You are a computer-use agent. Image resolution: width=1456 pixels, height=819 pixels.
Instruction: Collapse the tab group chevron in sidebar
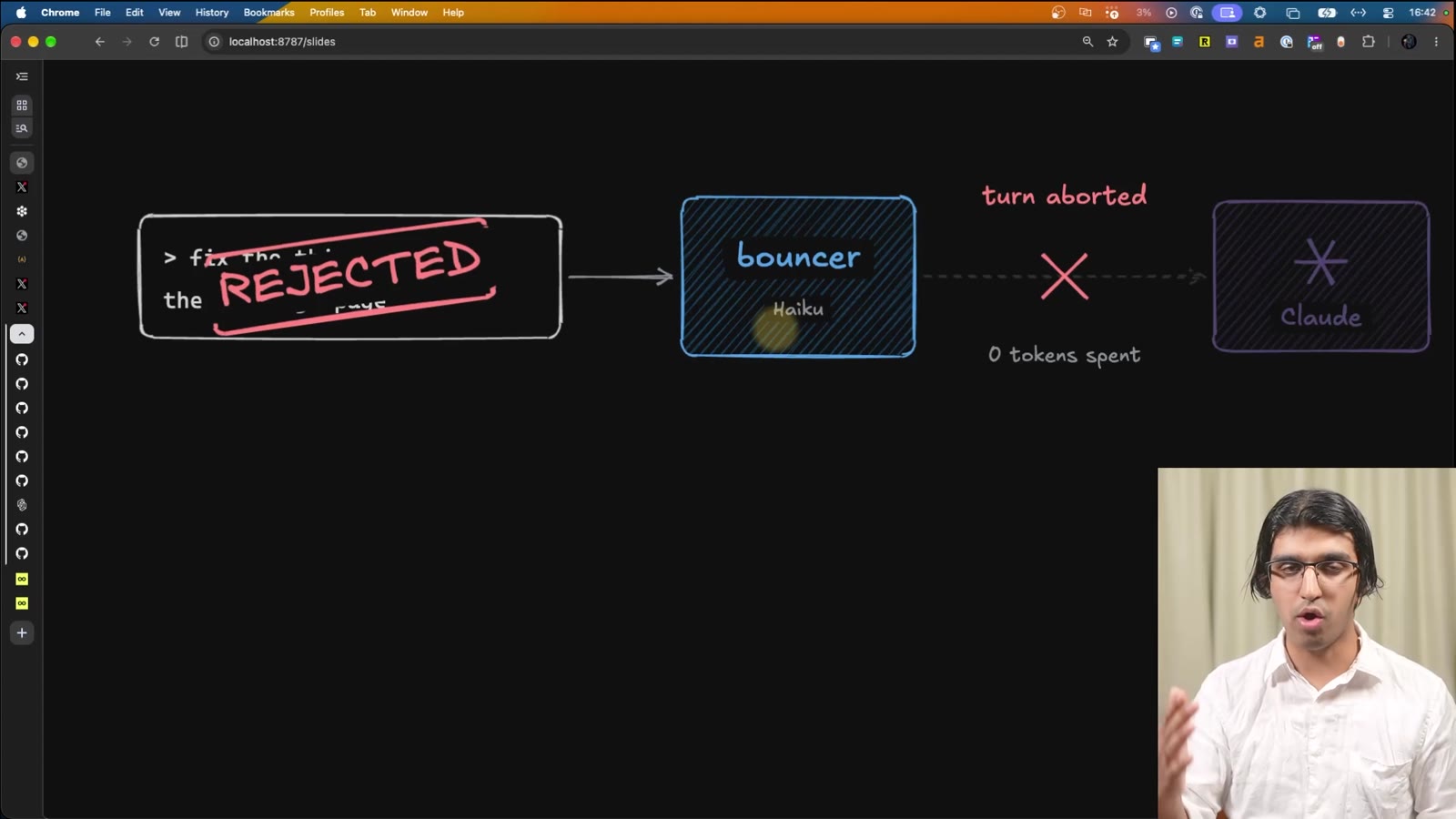(22, 334)
